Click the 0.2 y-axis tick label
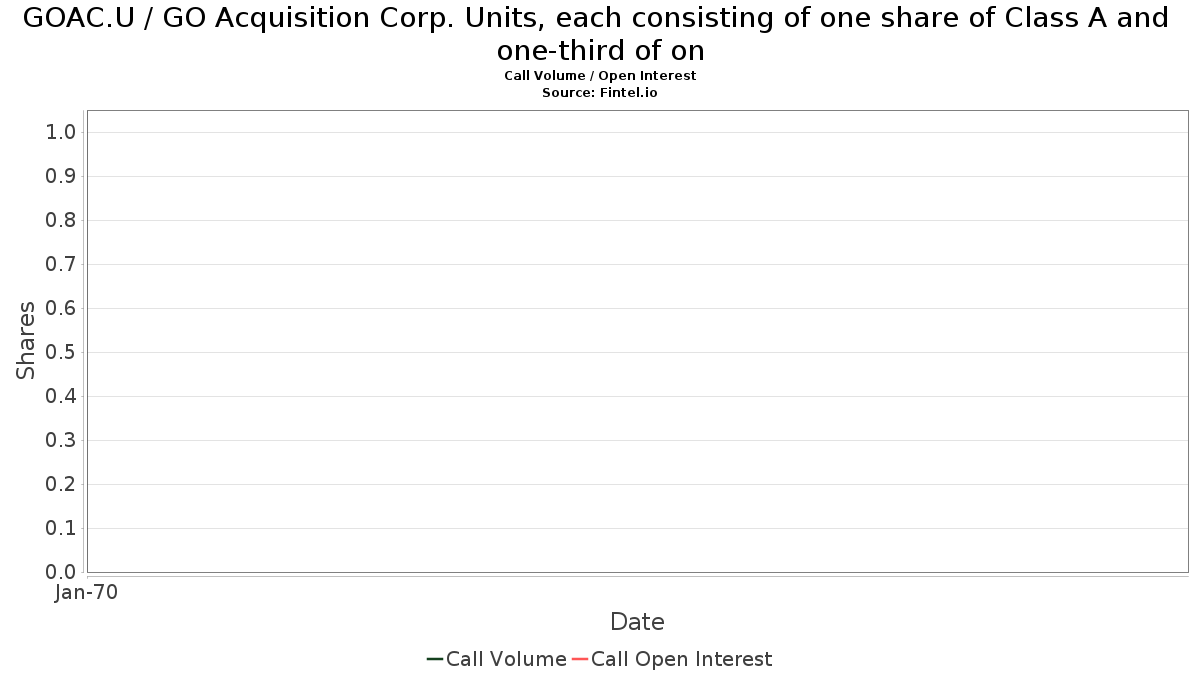The image size is (1200, 675). point(61,485)
